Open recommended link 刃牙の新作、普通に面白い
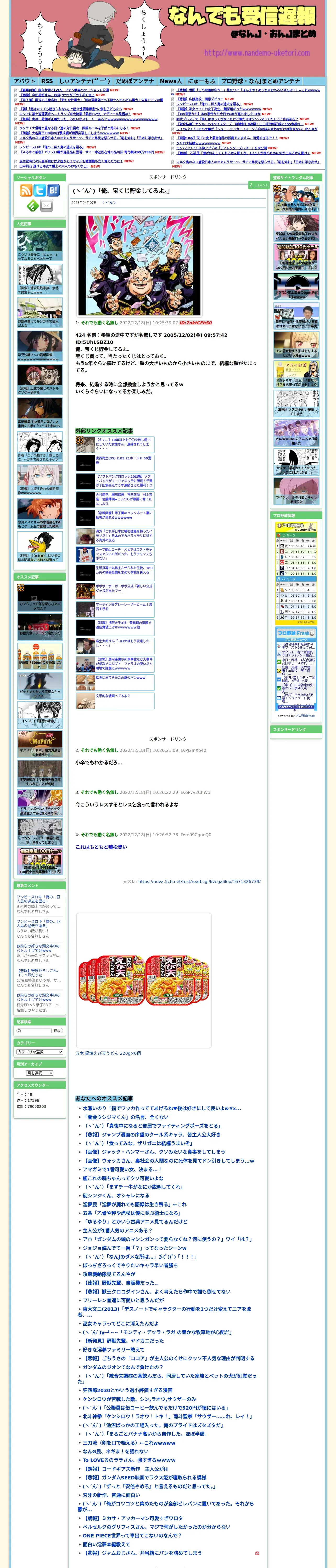This screenshot has width=336, height=1568. click(x=111, y=1495)
